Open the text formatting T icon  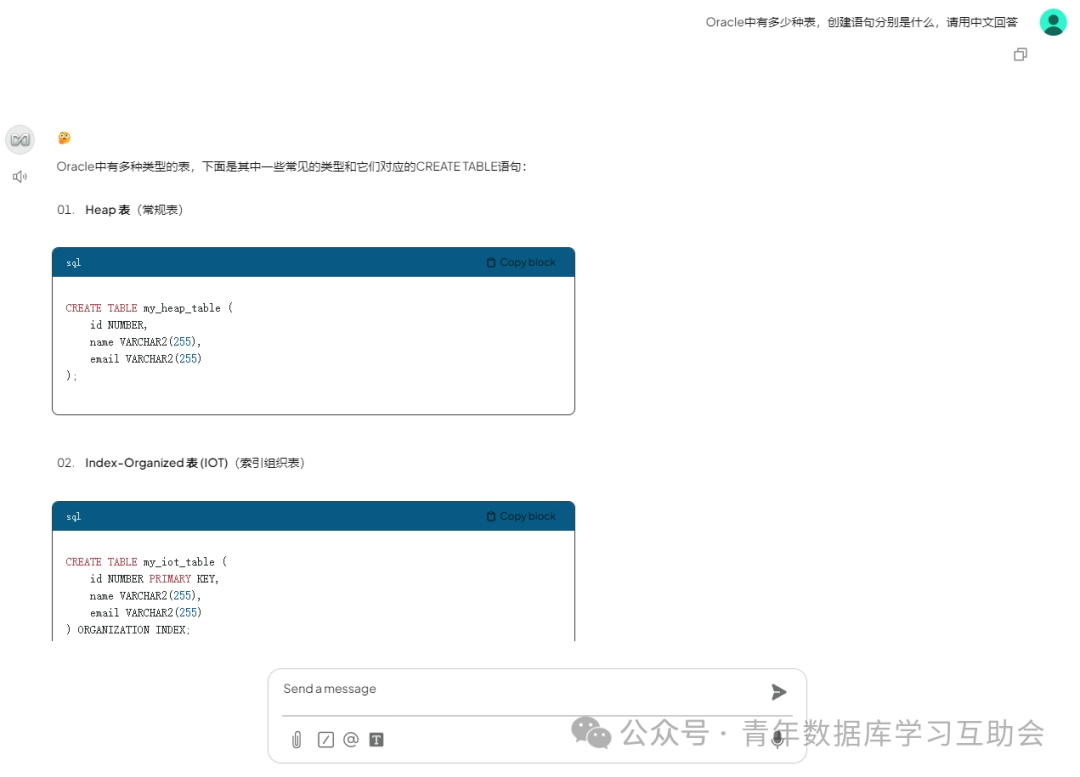tap(376, 739)
